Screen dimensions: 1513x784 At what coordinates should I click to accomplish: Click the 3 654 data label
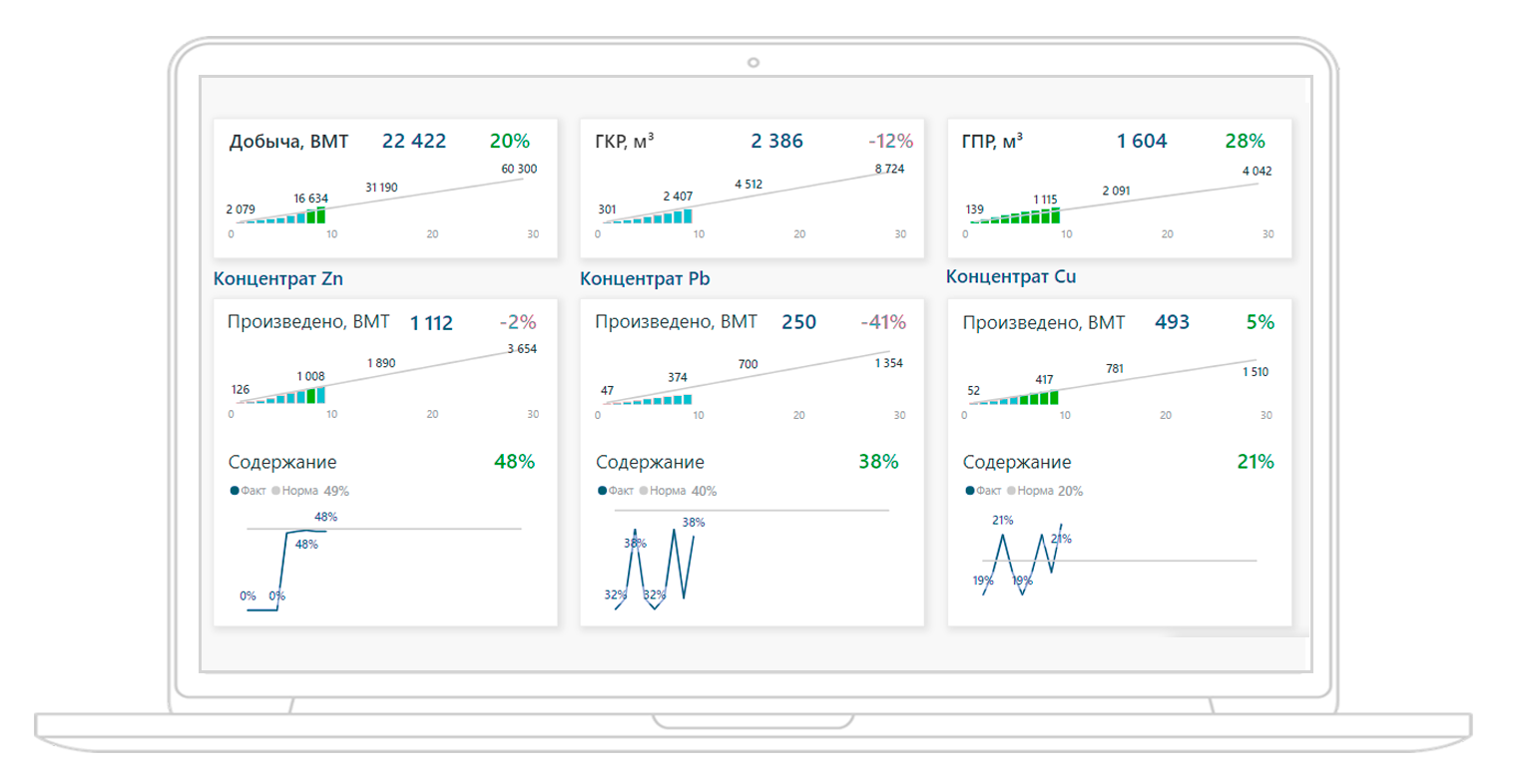(522, 349)
